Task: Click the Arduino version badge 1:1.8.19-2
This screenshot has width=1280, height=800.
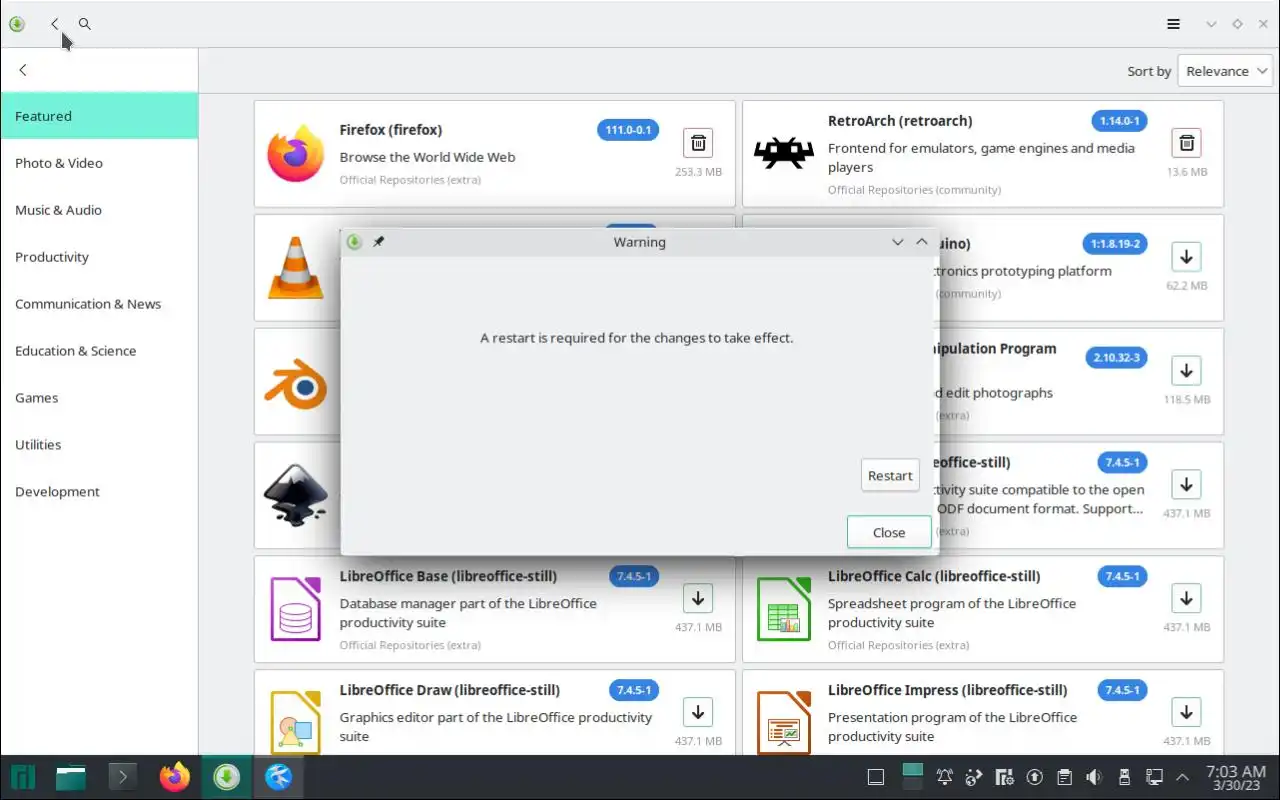Action: coord(1115,244)
